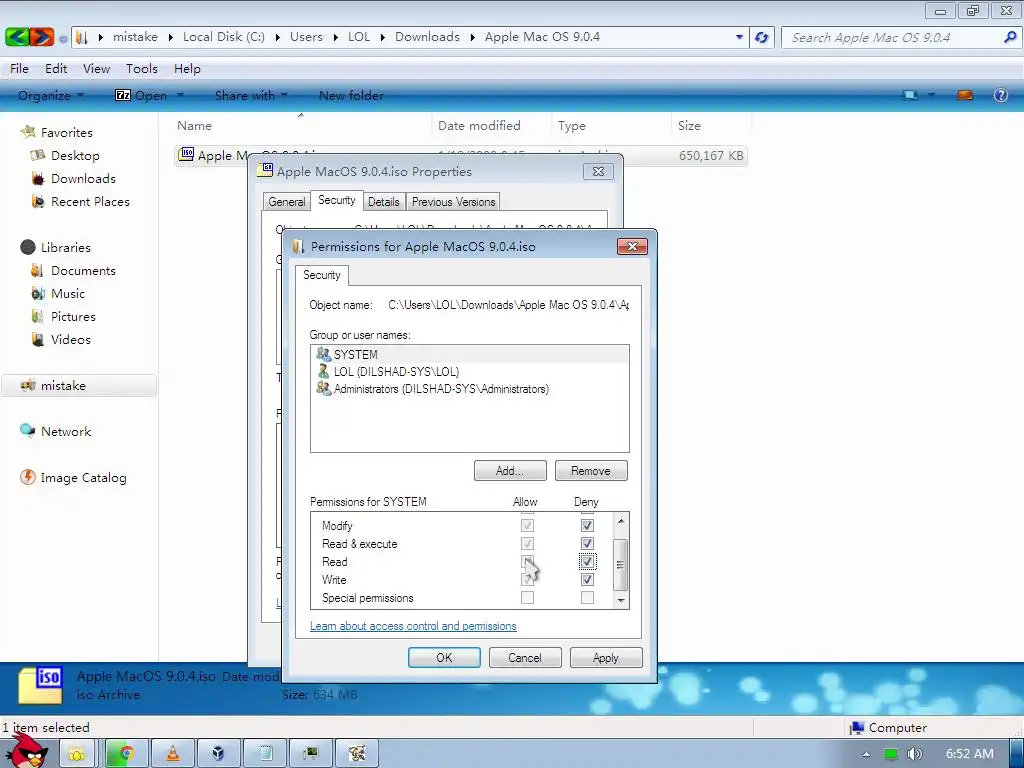
Task: Click the volume speaker icon in the tray
Action: [x=914, y=754]
